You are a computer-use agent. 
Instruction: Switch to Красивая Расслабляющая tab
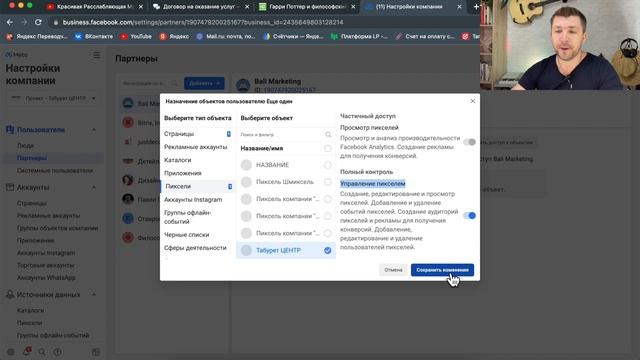pos(95,7)
